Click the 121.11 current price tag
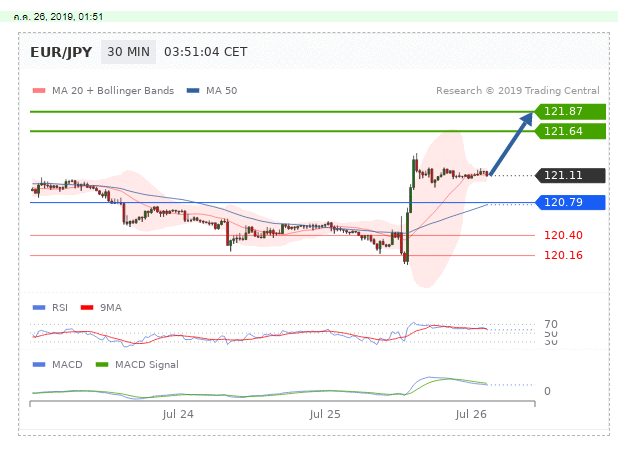 coord(570,175)
